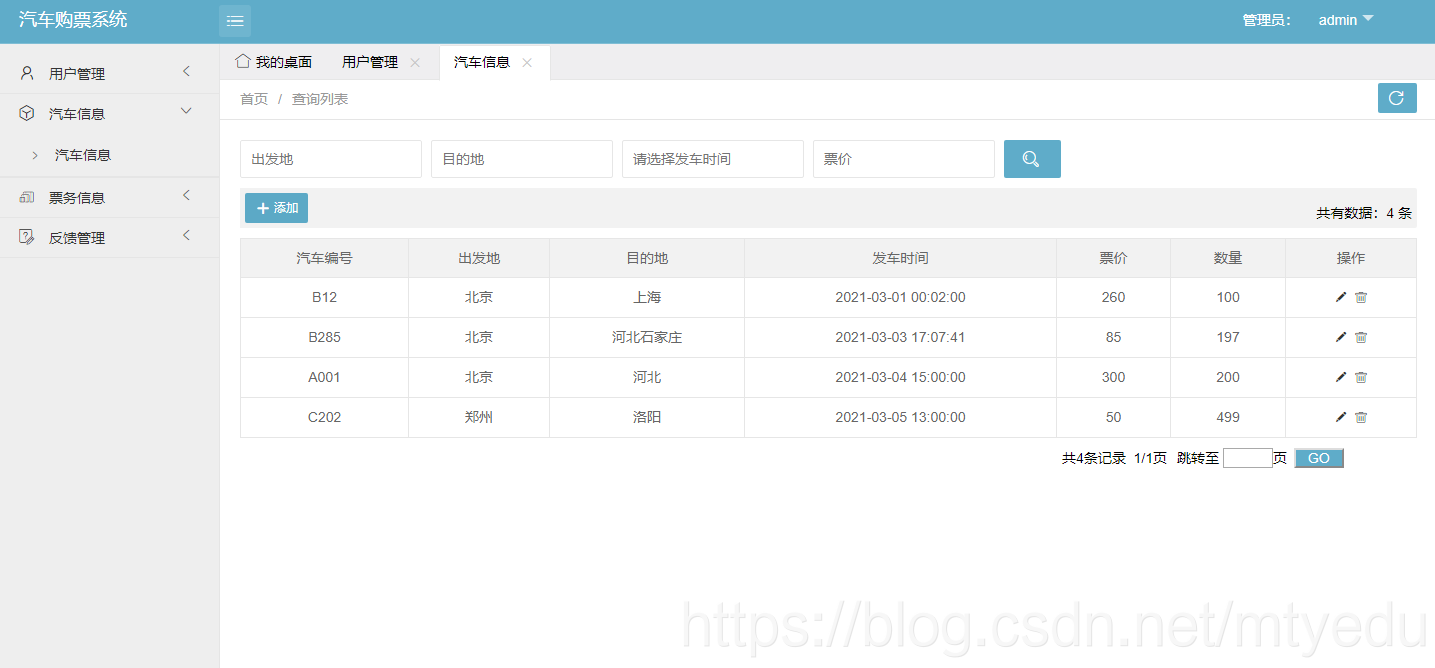Click the 首页 breadcrumb link
Viewport: 1435px width, 668px height.
click(254, 99)
